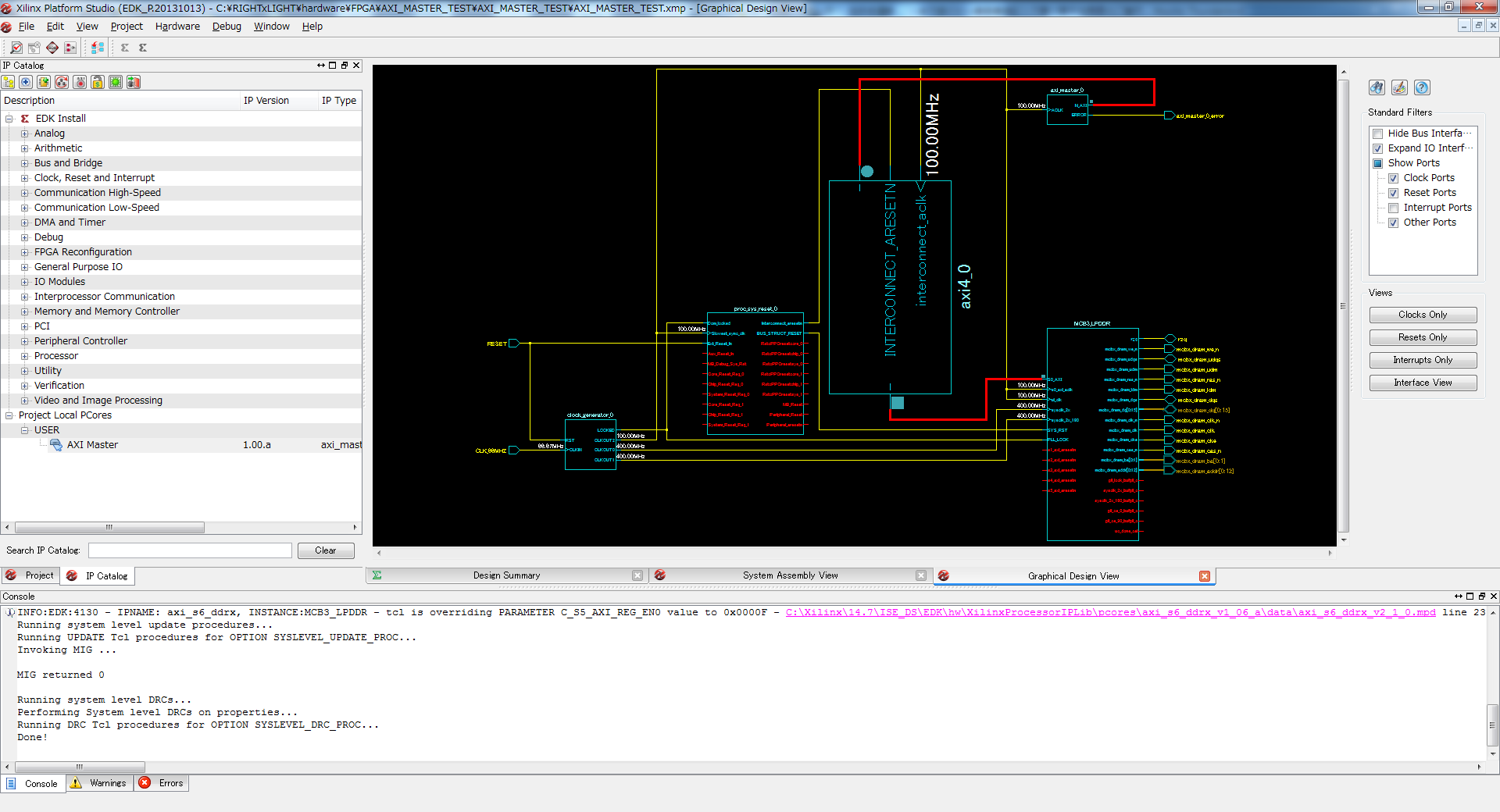Collapse the EDK Install tree node
This screenshot has height=812, width=1500.
pos(9,119)
